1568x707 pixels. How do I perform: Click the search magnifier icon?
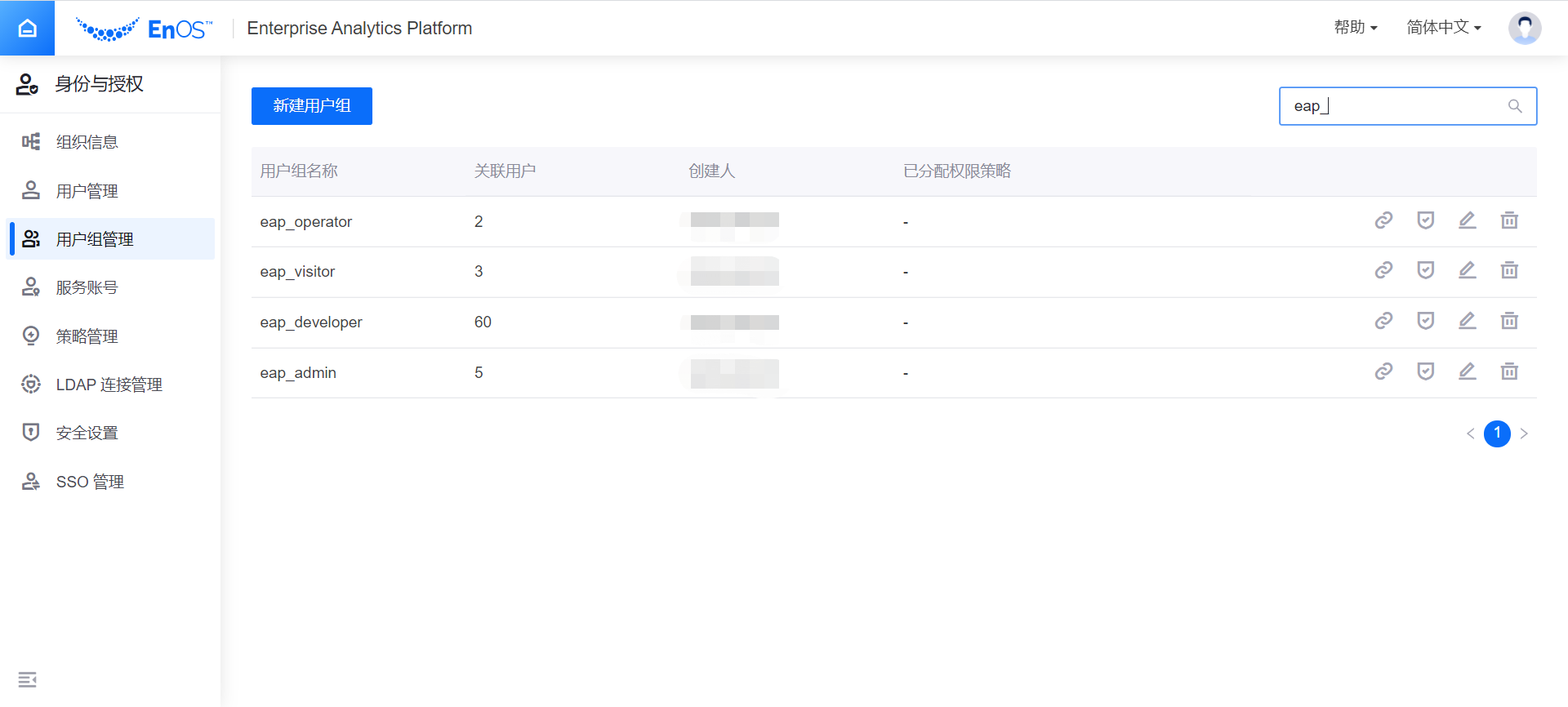[x=1515, y=106]
